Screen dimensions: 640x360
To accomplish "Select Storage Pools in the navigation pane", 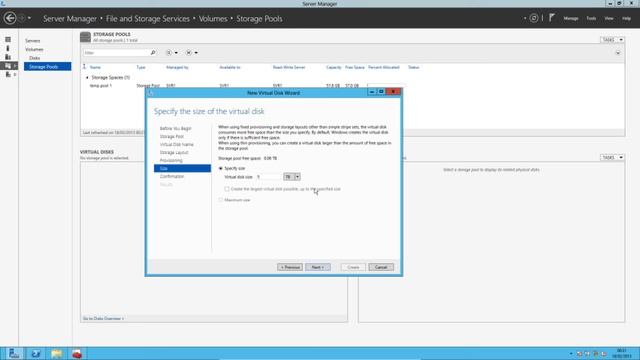I will [x=47, y=67].
